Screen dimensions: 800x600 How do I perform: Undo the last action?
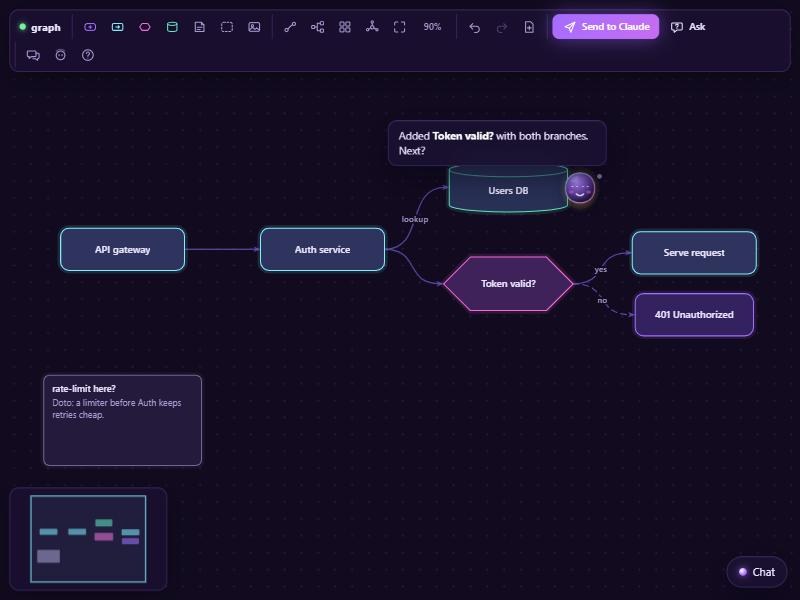[x=474, y=27]
